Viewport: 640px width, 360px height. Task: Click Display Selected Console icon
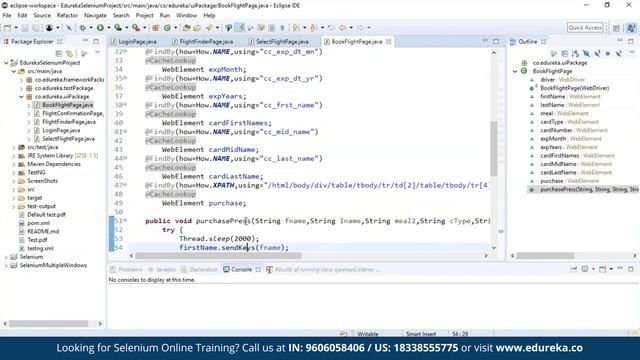pyautogui.click(x=585, y=269)
